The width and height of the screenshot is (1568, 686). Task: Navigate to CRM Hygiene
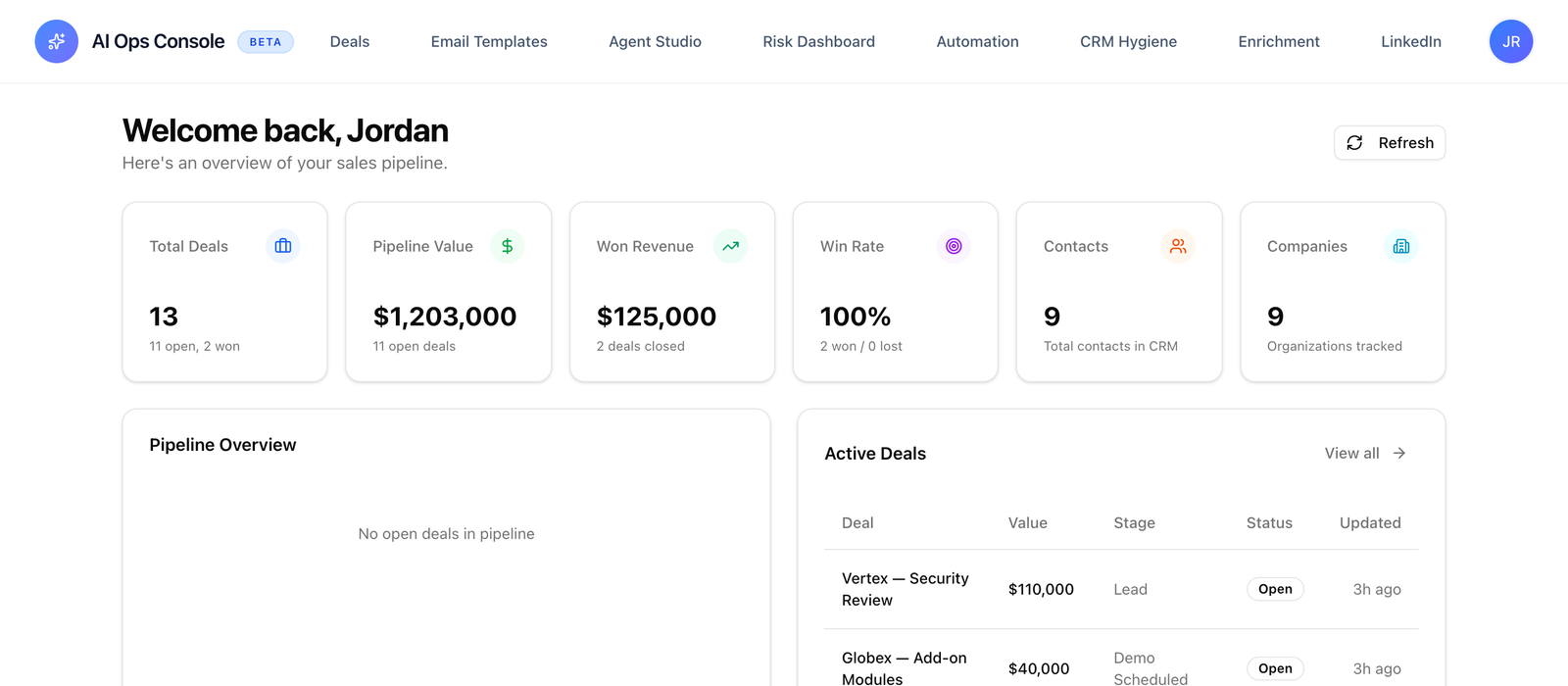[1128, 41]
